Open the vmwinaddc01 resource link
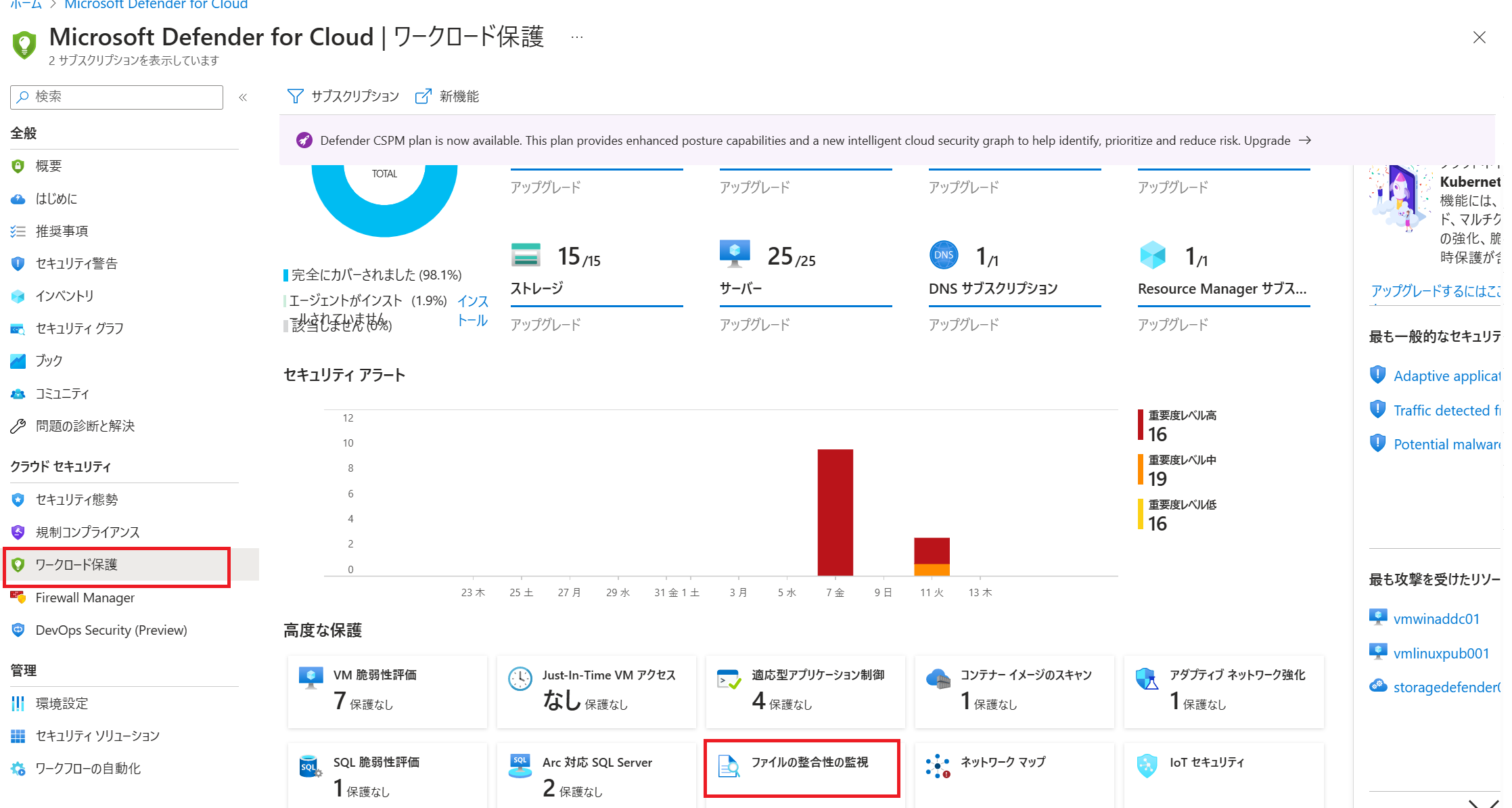Image resolution: width=1512 pixels, height=808 pixels. 1436,619
